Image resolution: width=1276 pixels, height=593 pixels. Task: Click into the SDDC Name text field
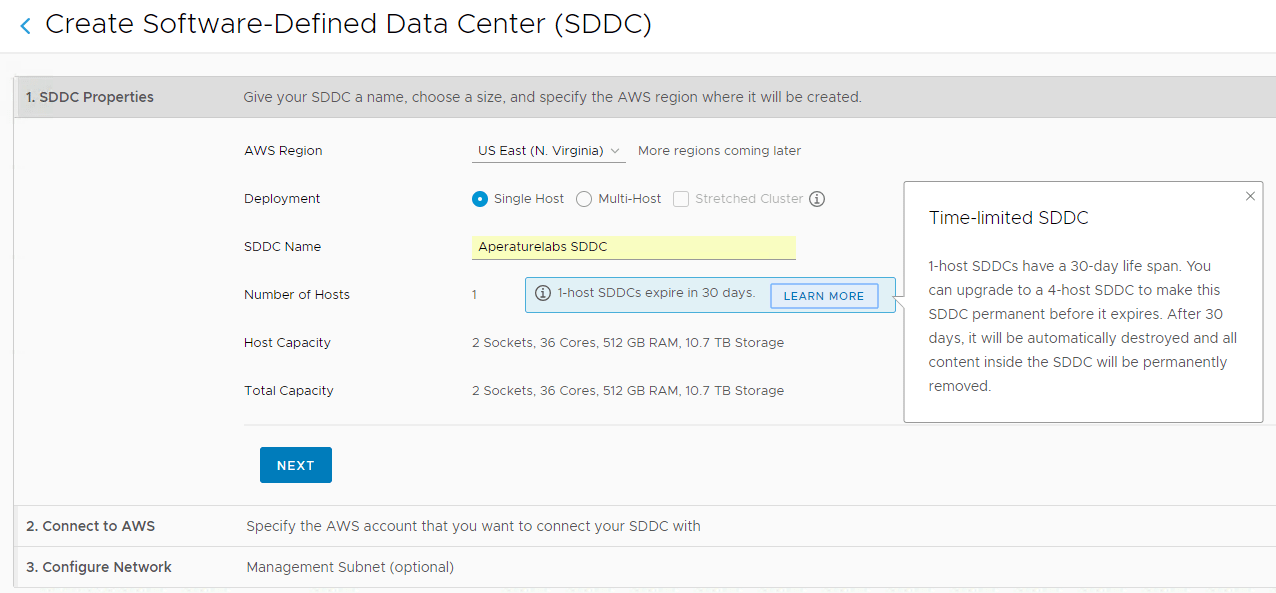click(633, 247)
